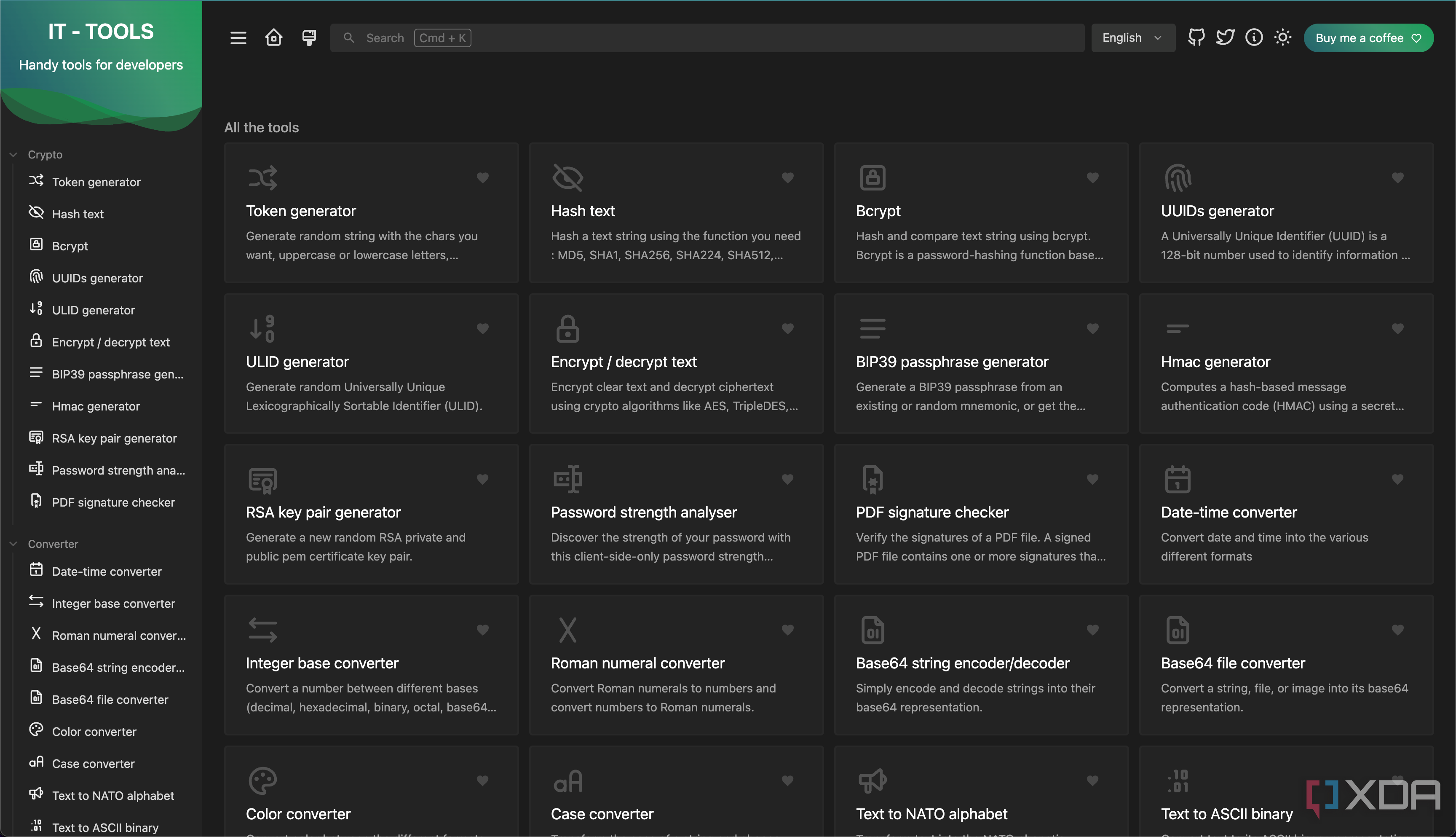The width and height of the screenshot is (1456, 837).
Task: Open the UI library brush icon
Action: [309, 38]
